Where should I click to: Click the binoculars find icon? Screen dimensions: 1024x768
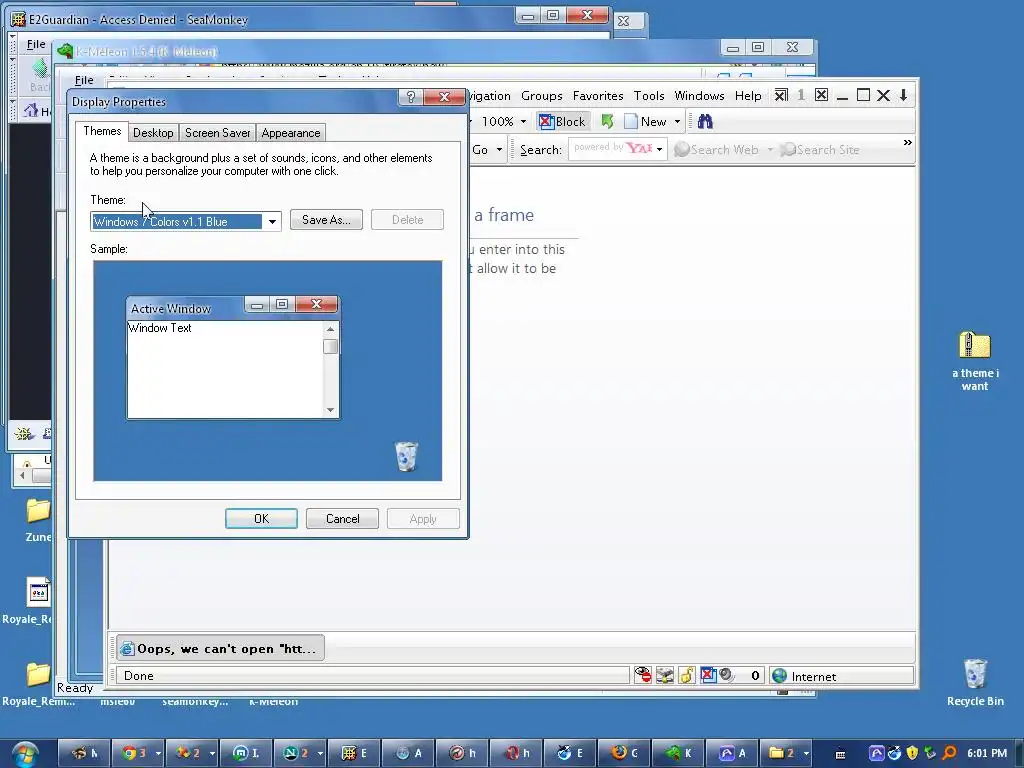pyautogui.click(x=705, y=121)
